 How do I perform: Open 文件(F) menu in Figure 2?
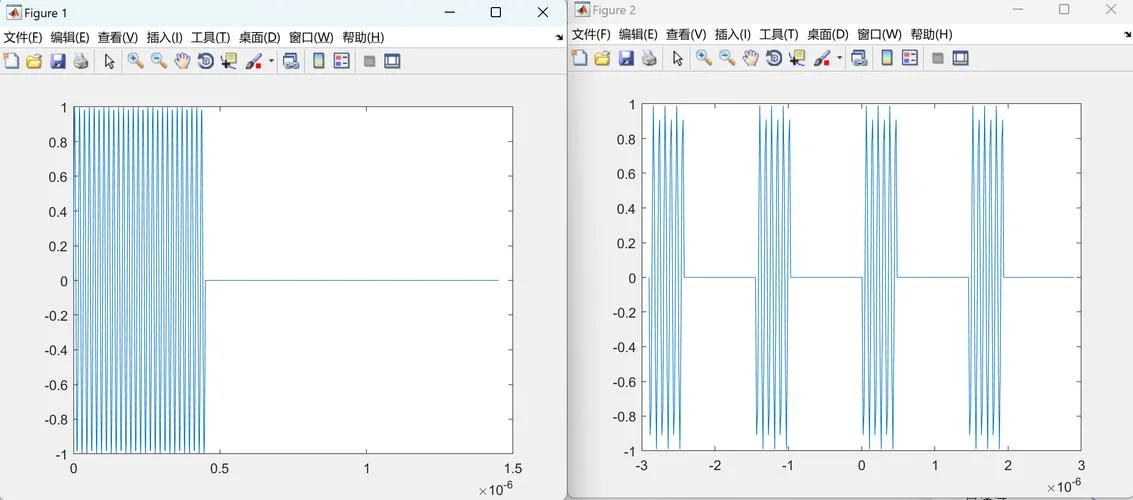(591, 34)
